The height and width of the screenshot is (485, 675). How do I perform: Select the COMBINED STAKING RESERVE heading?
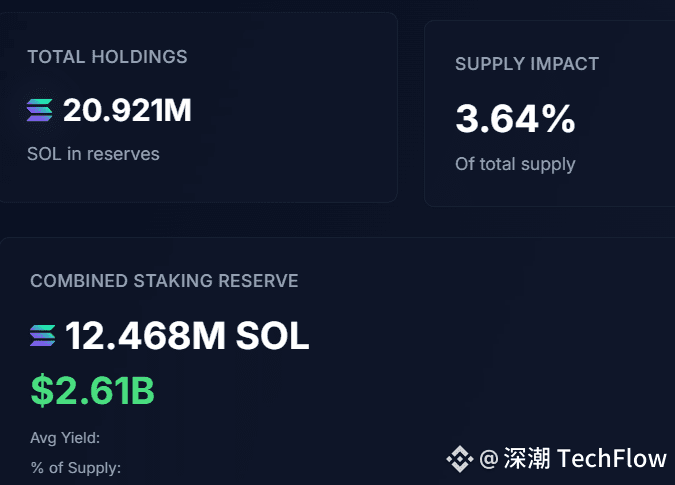pos(164,281)
